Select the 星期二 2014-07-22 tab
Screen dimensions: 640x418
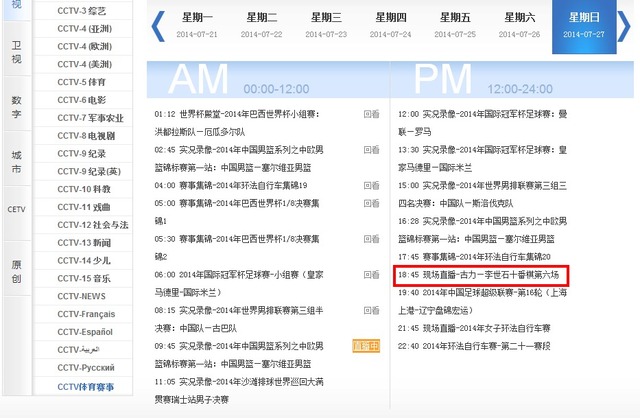click(262, 25)
